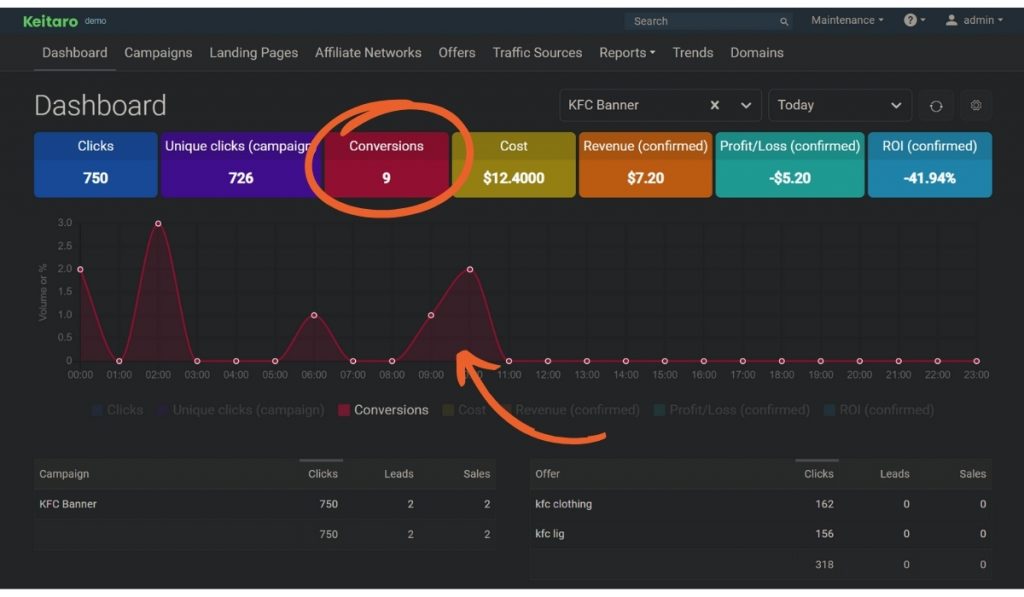The height and width of the screenshot is (597, 1024).
Task: Toggle the Clicks series in chart legend
Action: (x=117, y=410)
